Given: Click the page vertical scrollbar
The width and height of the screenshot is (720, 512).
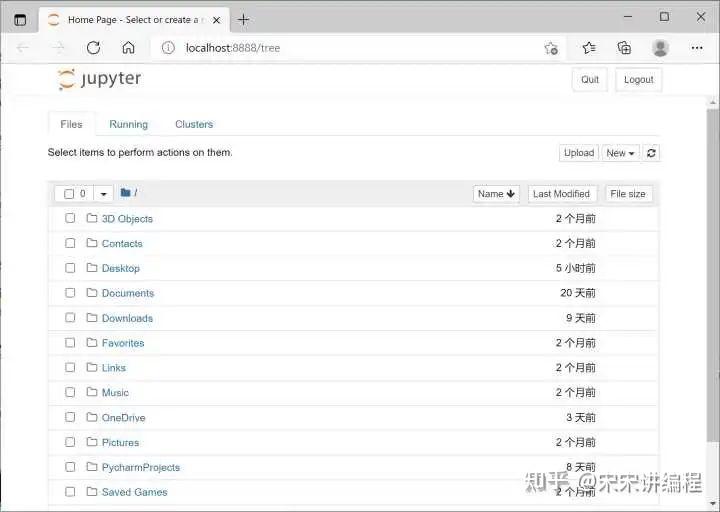Looking at the screenshot, I should 713,276.
